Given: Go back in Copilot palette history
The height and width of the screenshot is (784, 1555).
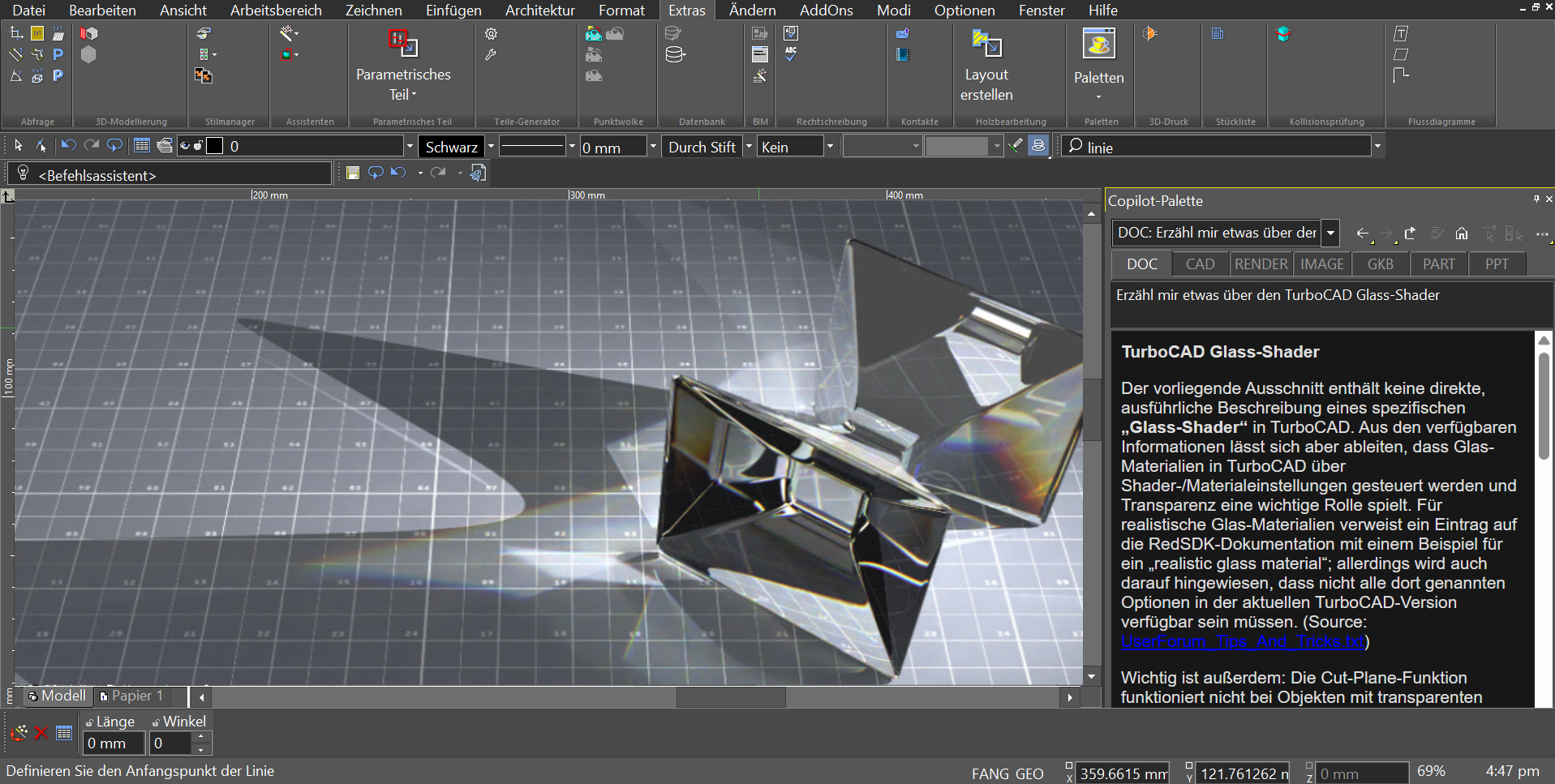Looking at the screenshot, I should (x=1363, y=233).
